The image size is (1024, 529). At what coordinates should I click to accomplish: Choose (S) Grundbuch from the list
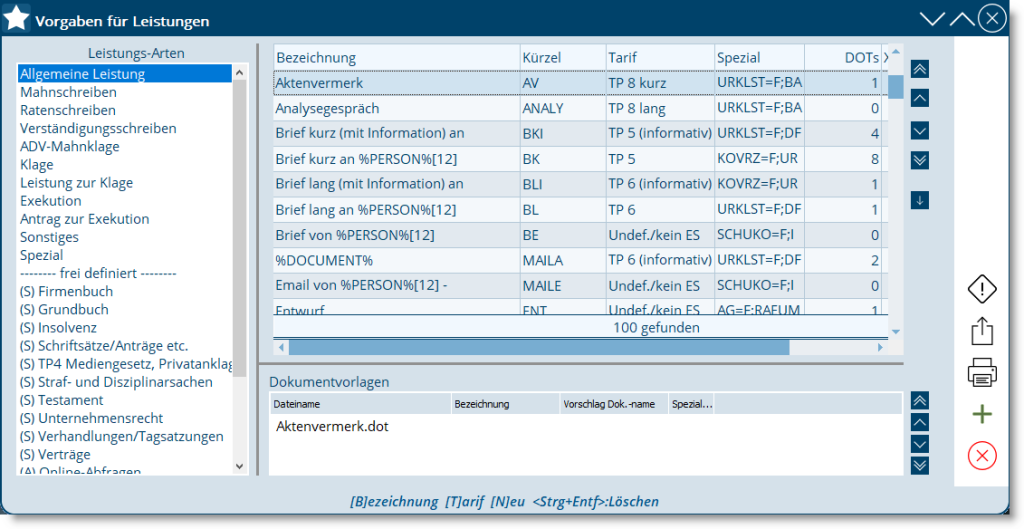tap(64, 310)
